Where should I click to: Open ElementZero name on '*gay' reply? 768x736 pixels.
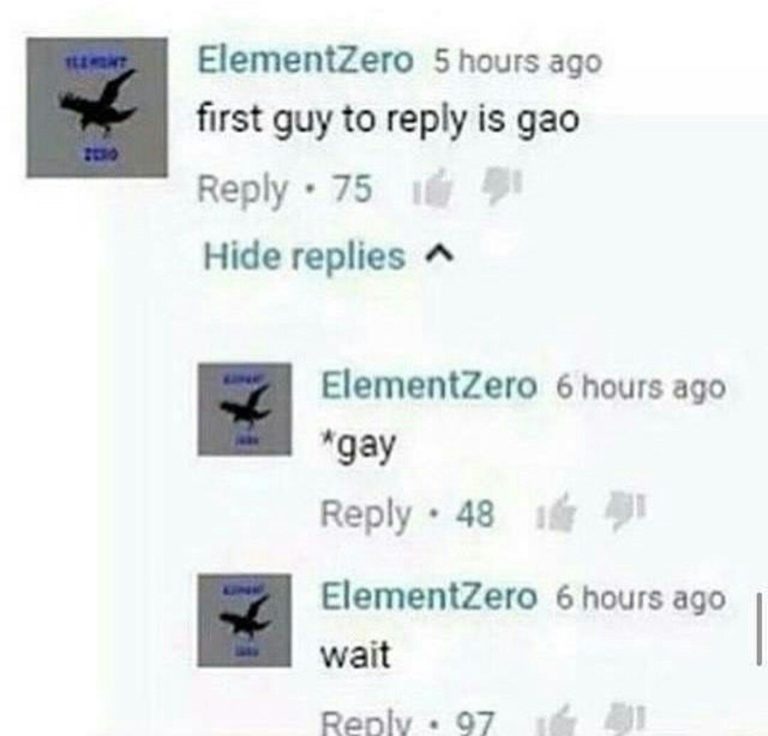429,386
